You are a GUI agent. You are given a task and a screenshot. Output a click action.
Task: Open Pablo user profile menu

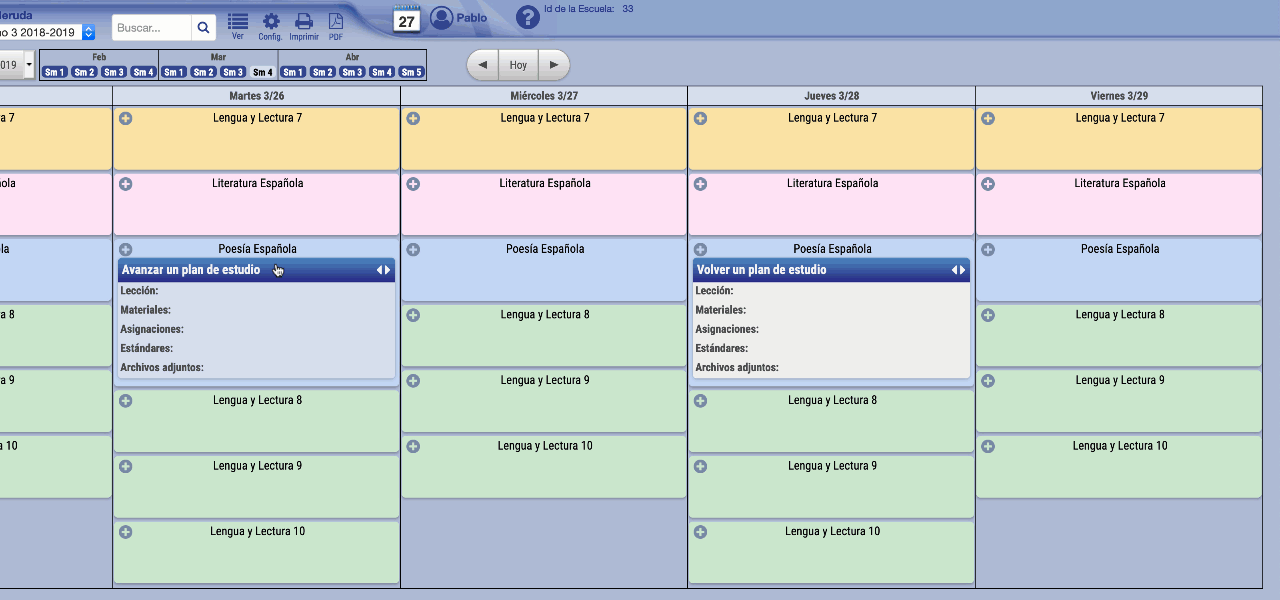pos(459,18)
